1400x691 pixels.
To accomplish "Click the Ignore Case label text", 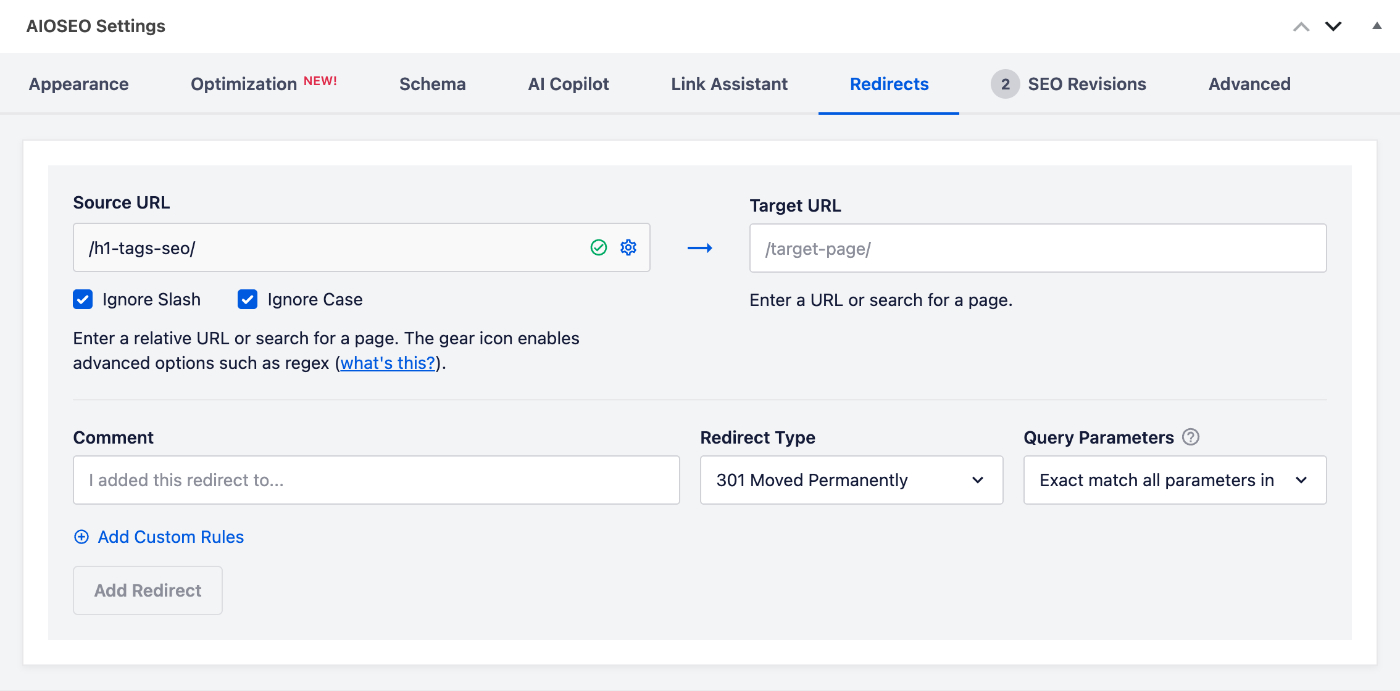I will [315, 299].
